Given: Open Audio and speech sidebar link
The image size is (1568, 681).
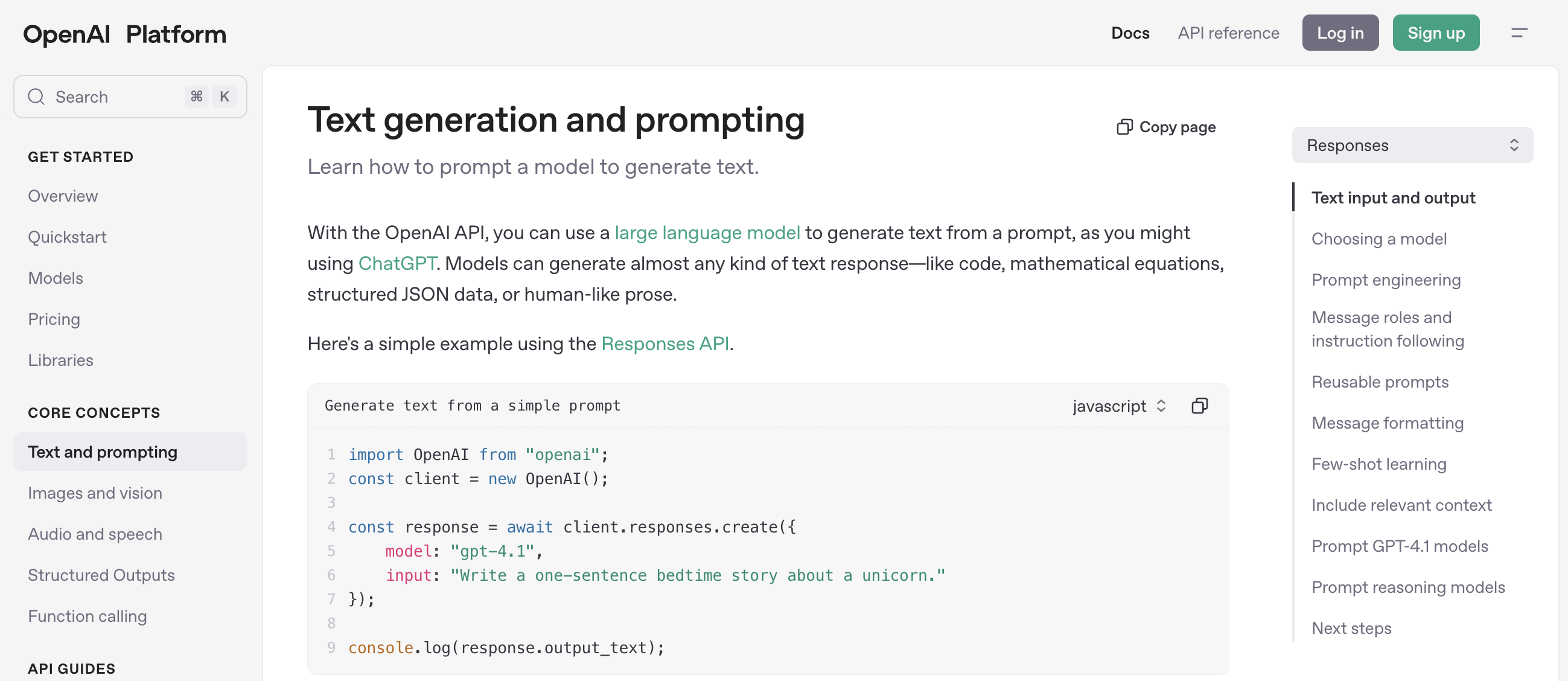Looking at the screenshot, I should coord(95,534).
